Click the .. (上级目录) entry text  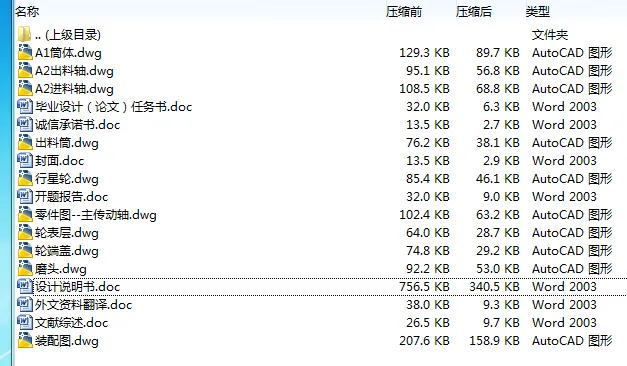68,35
